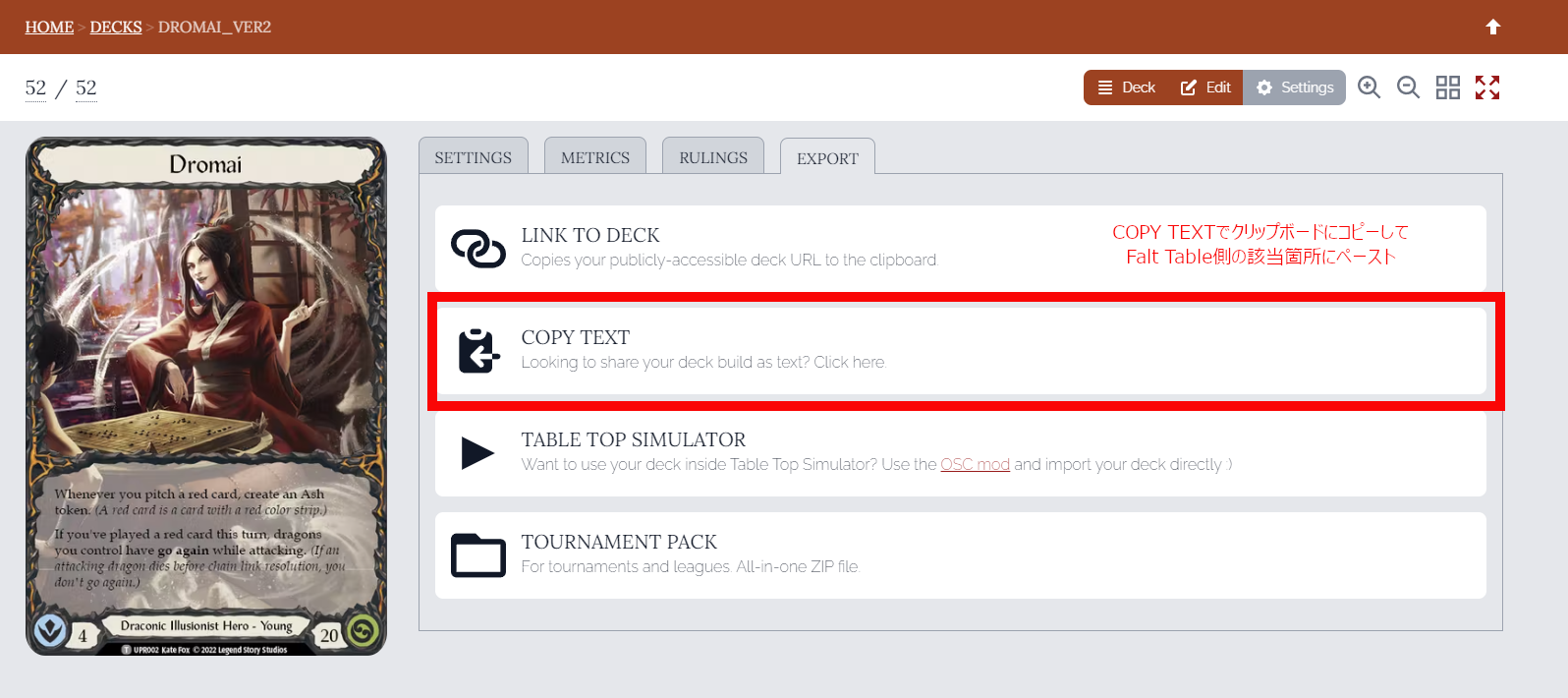Viewport: 1568px width, 698px height.
Task: Zoom in using the magnifier plus icon
Action: point(1369,87)
